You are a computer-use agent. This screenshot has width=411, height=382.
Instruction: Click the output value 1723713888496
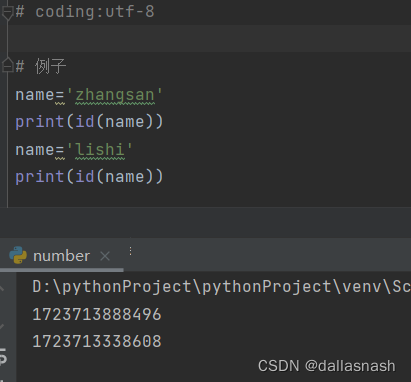[x=97, y=314]
